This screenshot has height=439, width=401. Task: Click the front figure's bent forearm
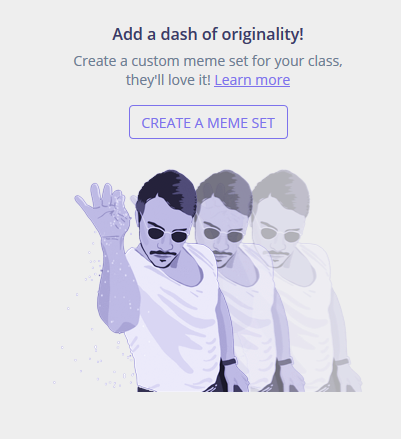(117, 283)
